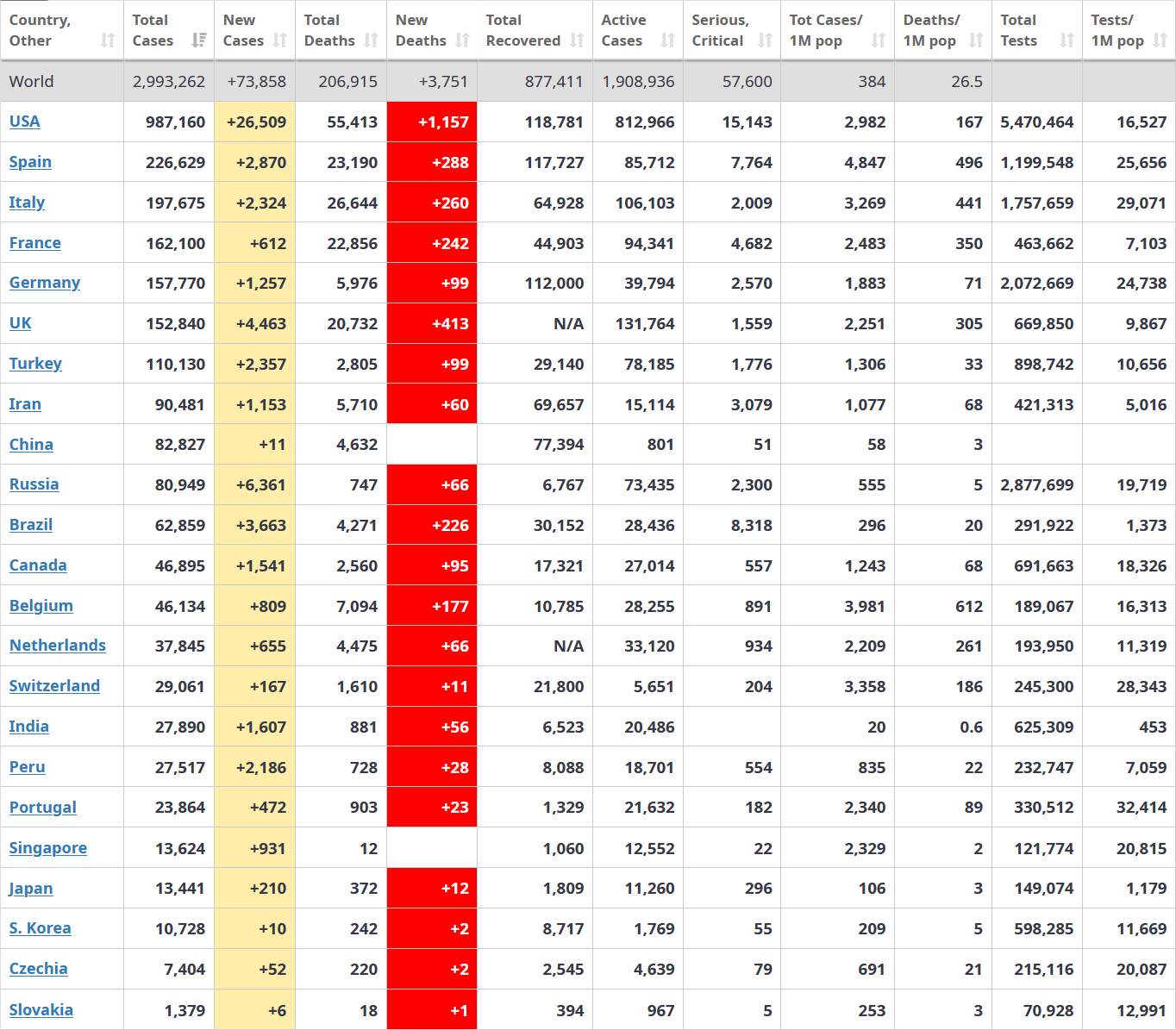Click the red USA new deaths cell

[x=432, y=122]
